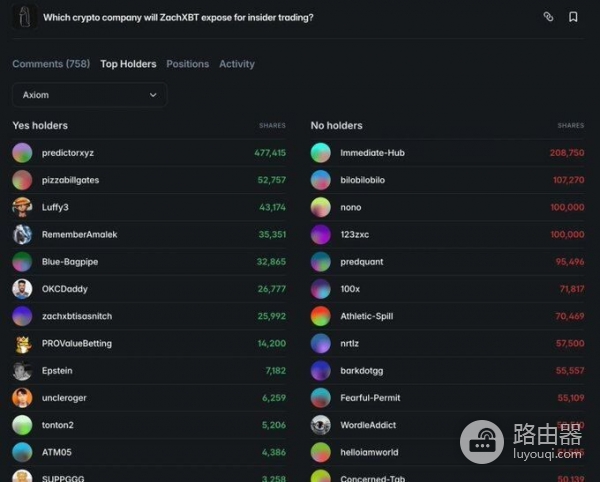The image size is (600, 482).
Task: Click the market thumbnail image
Action: pyautogui.click(x=23, y=17)
